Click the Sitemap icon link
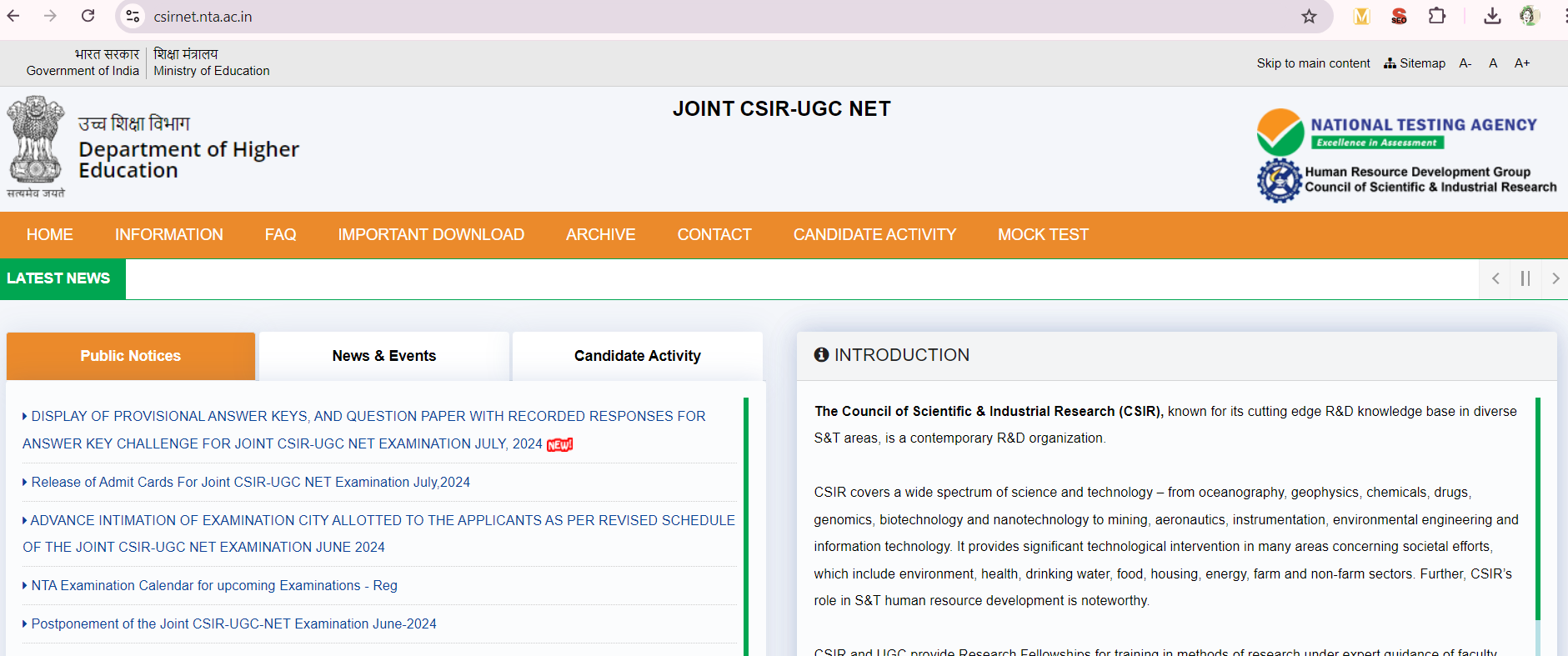Screen dimensions: 1568x656 (x=1415, y=63)
